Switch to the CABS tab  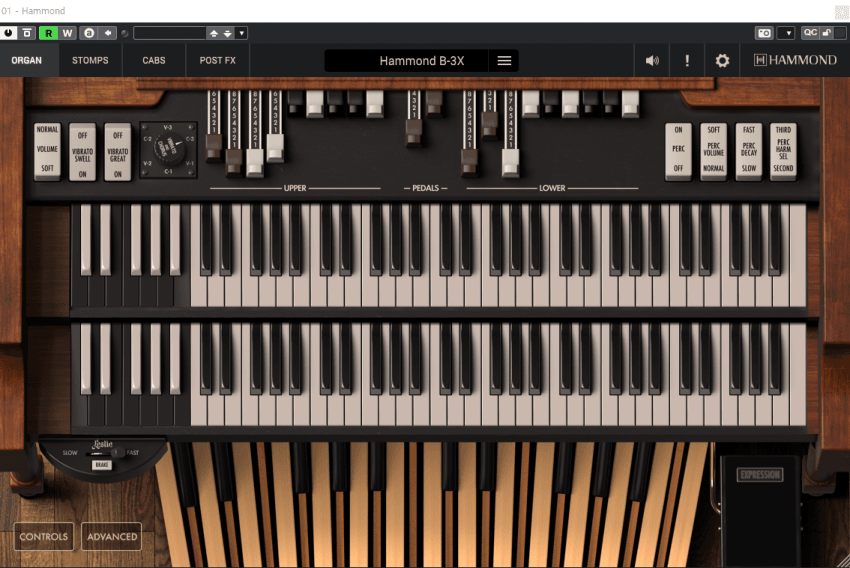click(154, 61)
